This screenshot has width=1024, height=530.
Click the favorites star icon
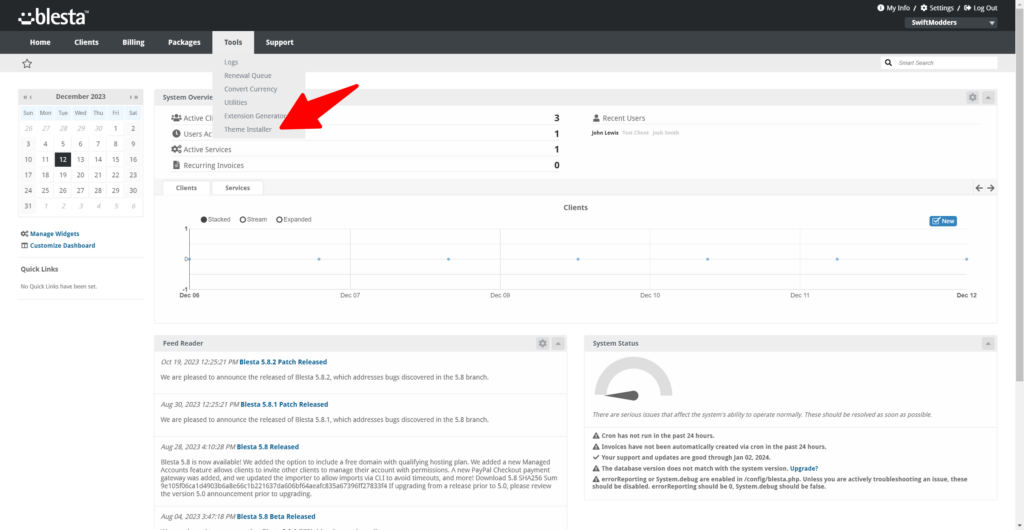pos(27,64)
